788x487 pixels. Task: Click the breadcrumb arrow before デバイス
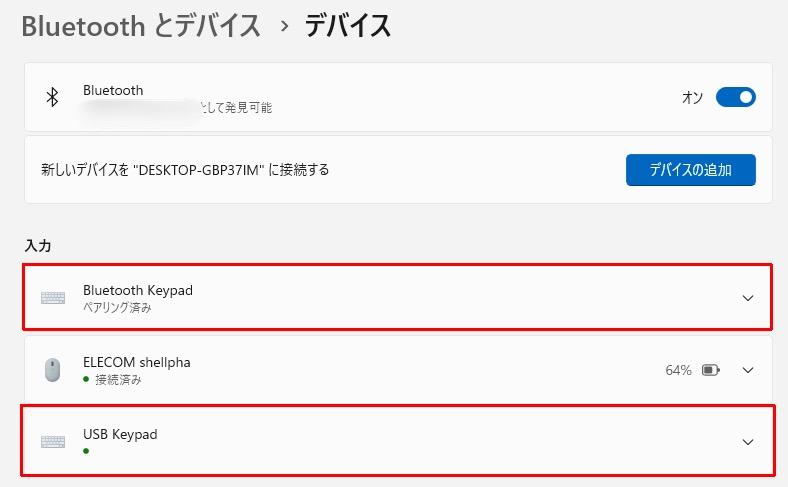click(x=284, y=26)
